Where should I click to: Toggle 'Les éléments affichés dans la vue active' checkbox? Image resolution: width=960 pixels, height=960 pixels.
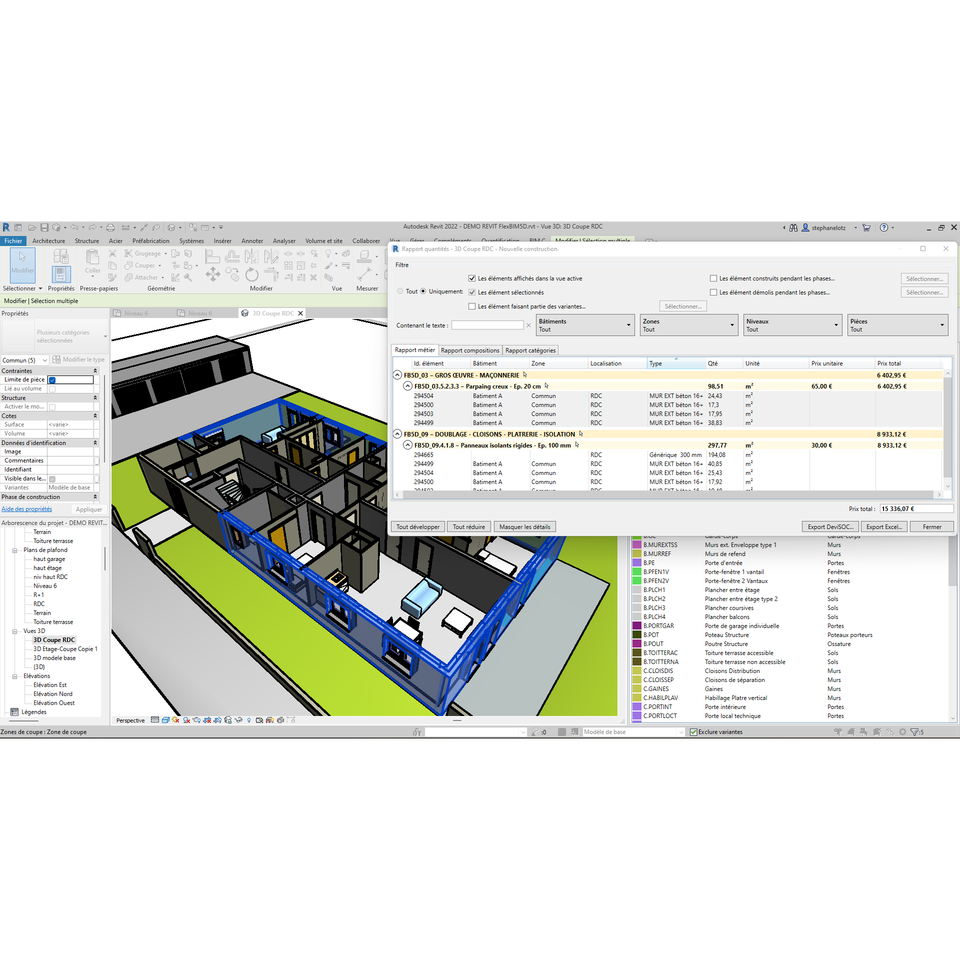[x=472, y=279]
